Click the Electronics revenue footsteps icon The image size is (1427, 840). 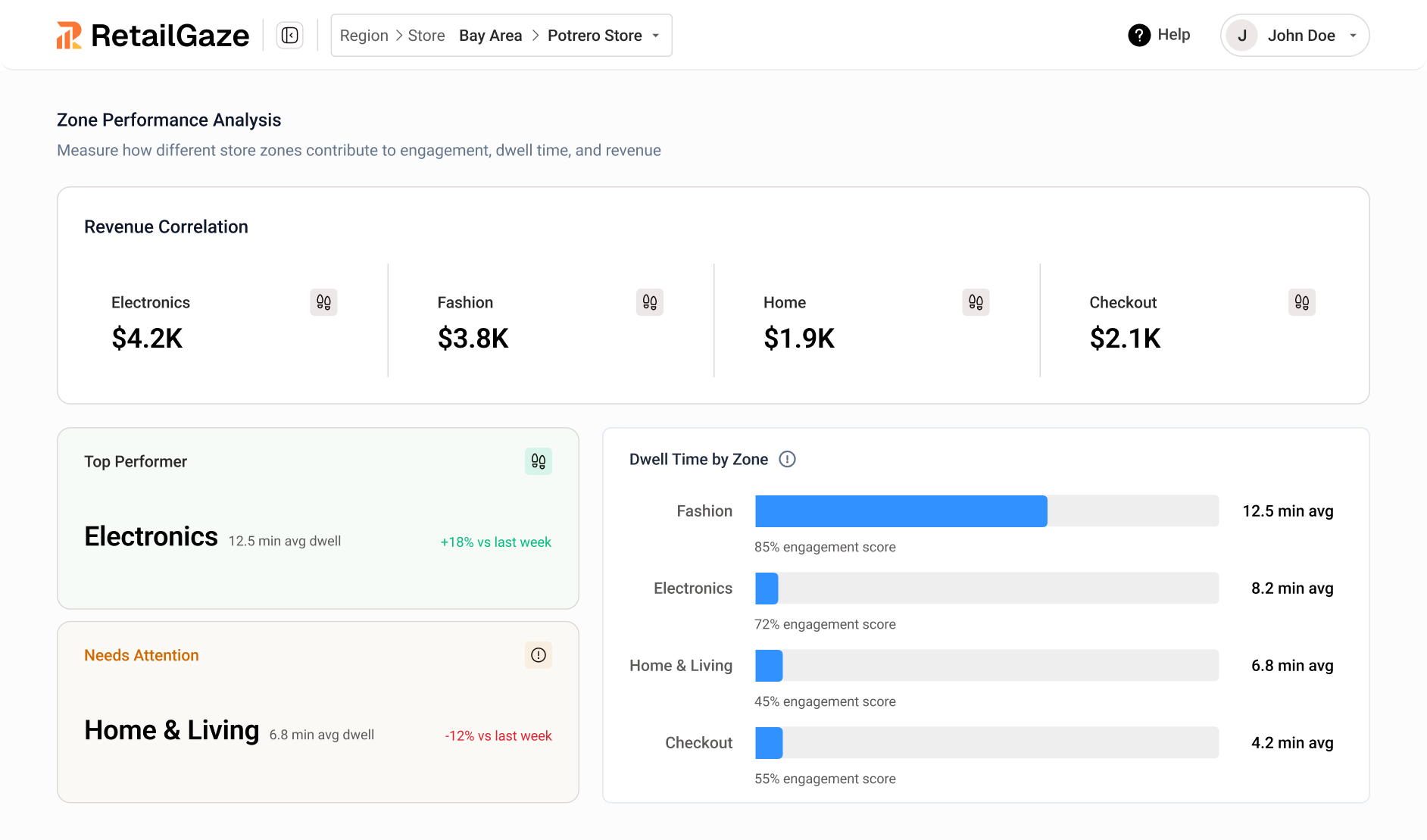pyautogui.click(x=323, y=302)
